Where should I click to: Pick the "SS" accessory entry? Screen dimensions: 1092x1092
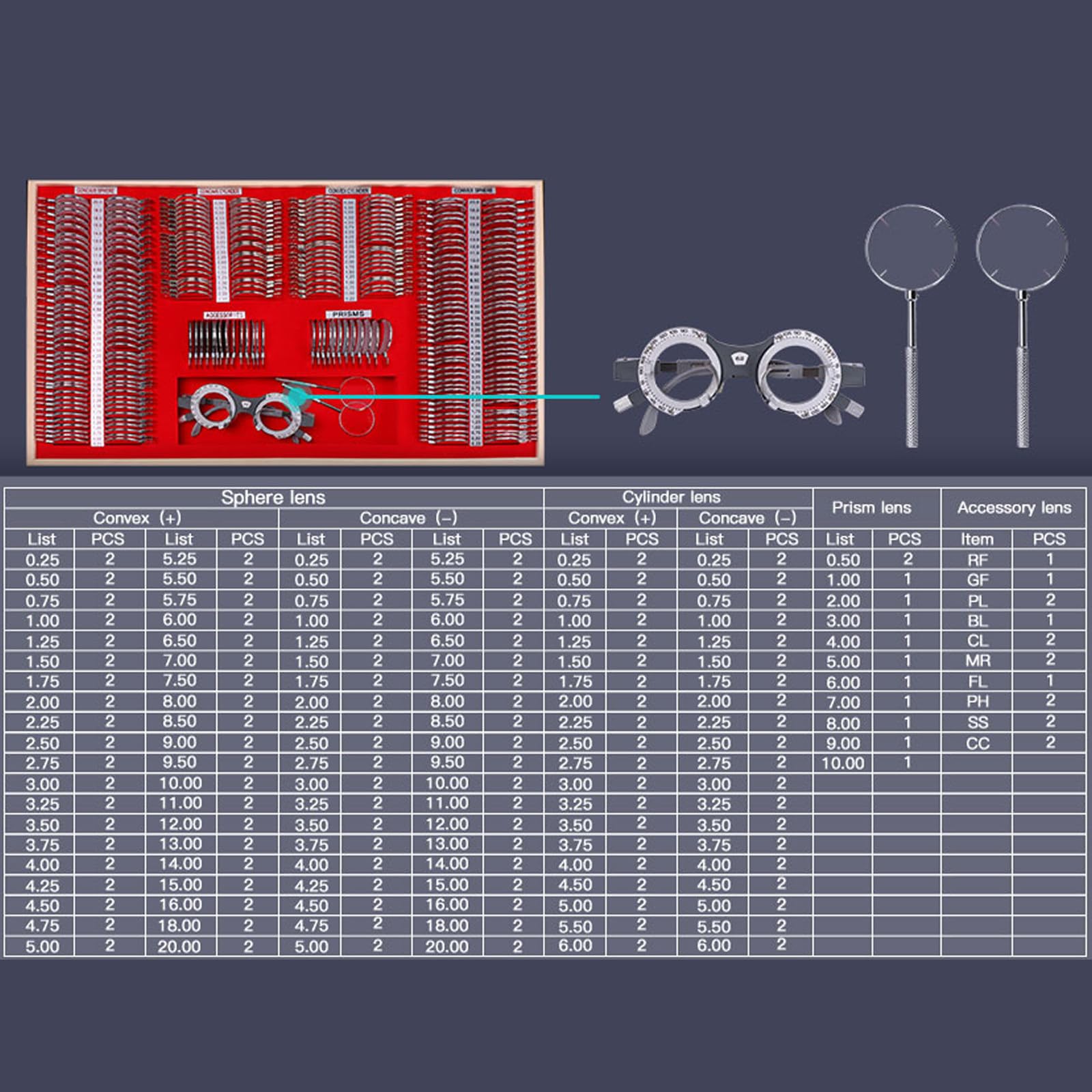(x=977, y=723)
